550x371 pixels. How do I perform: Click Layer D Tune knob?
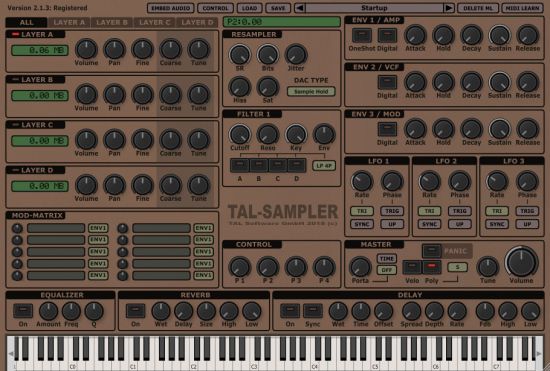(199, 185)
